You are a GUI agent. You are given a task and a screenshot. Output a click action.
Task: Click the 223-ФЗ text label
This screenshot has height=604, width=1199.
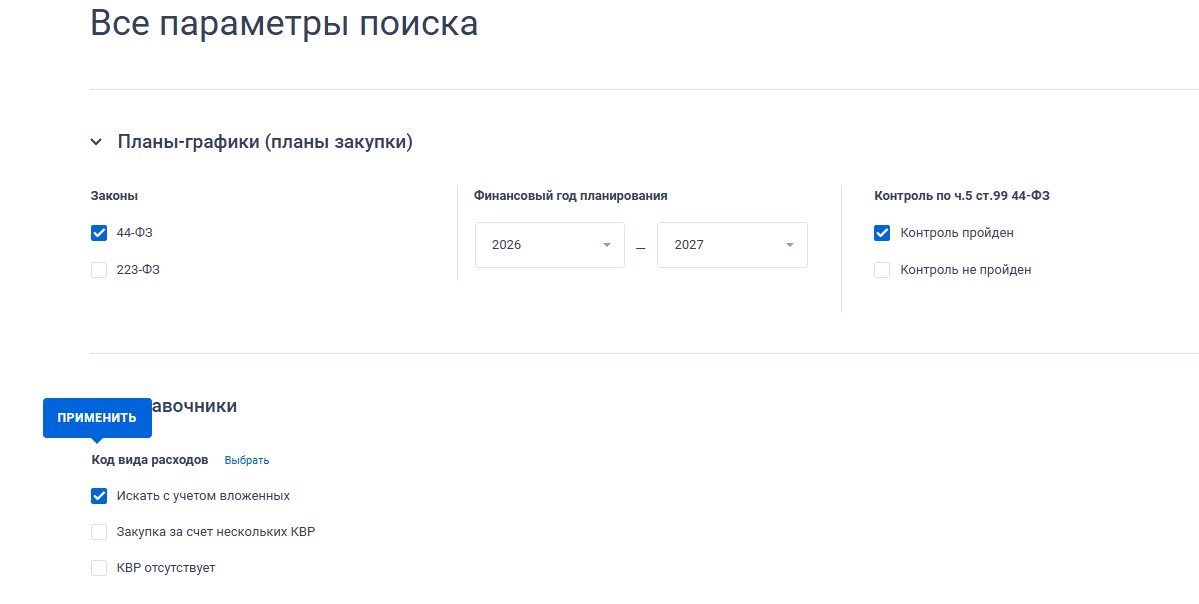[138, 270]
